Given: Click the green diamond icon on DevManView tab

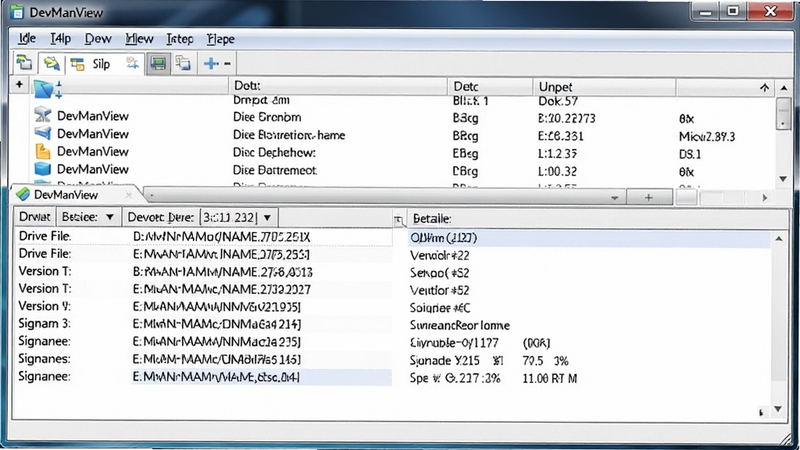Looking at the screenshot, I should click(23, 194).
